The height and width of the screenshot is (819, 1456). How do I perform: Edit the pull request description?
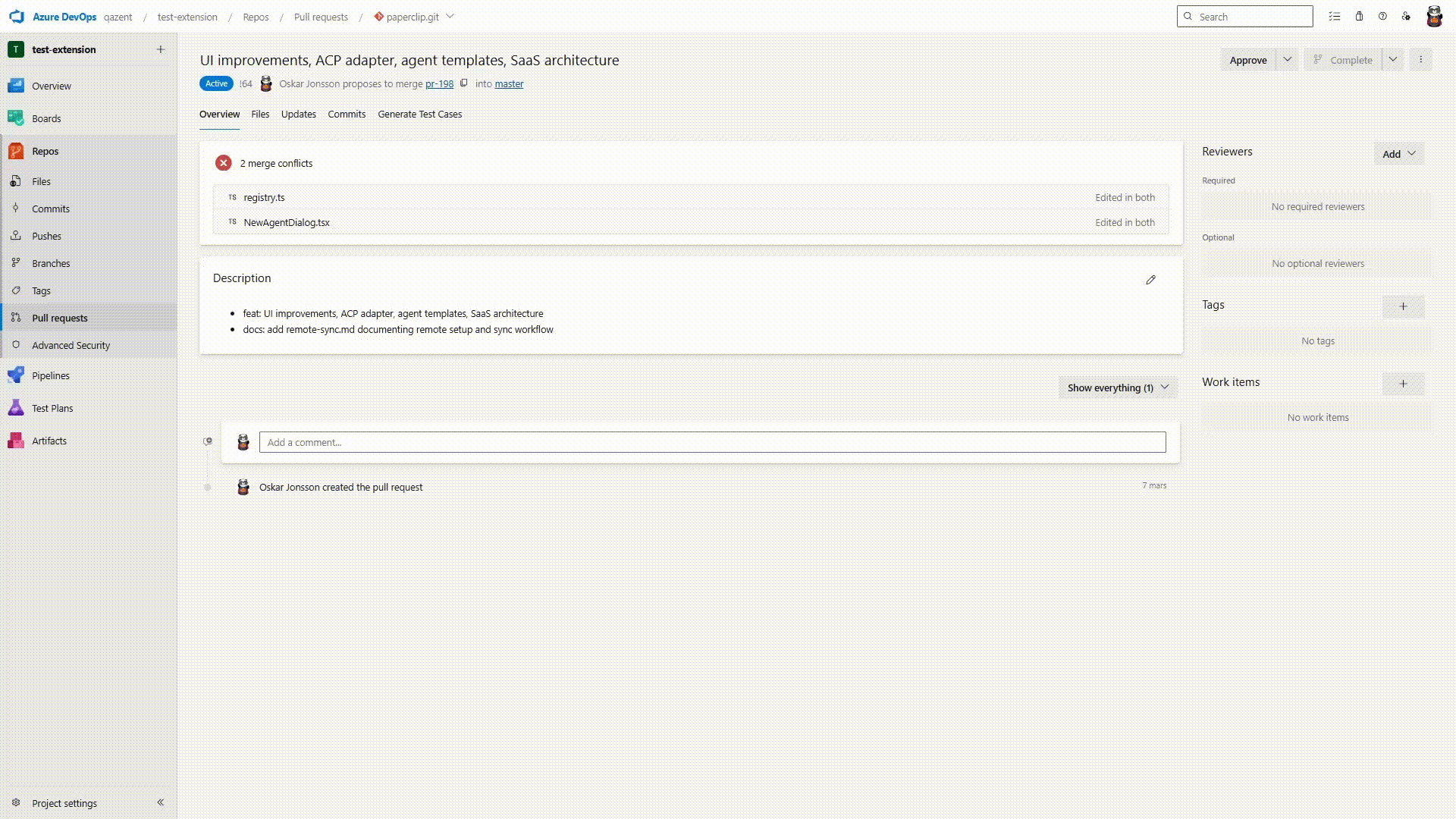click(x=1151, y=279)
